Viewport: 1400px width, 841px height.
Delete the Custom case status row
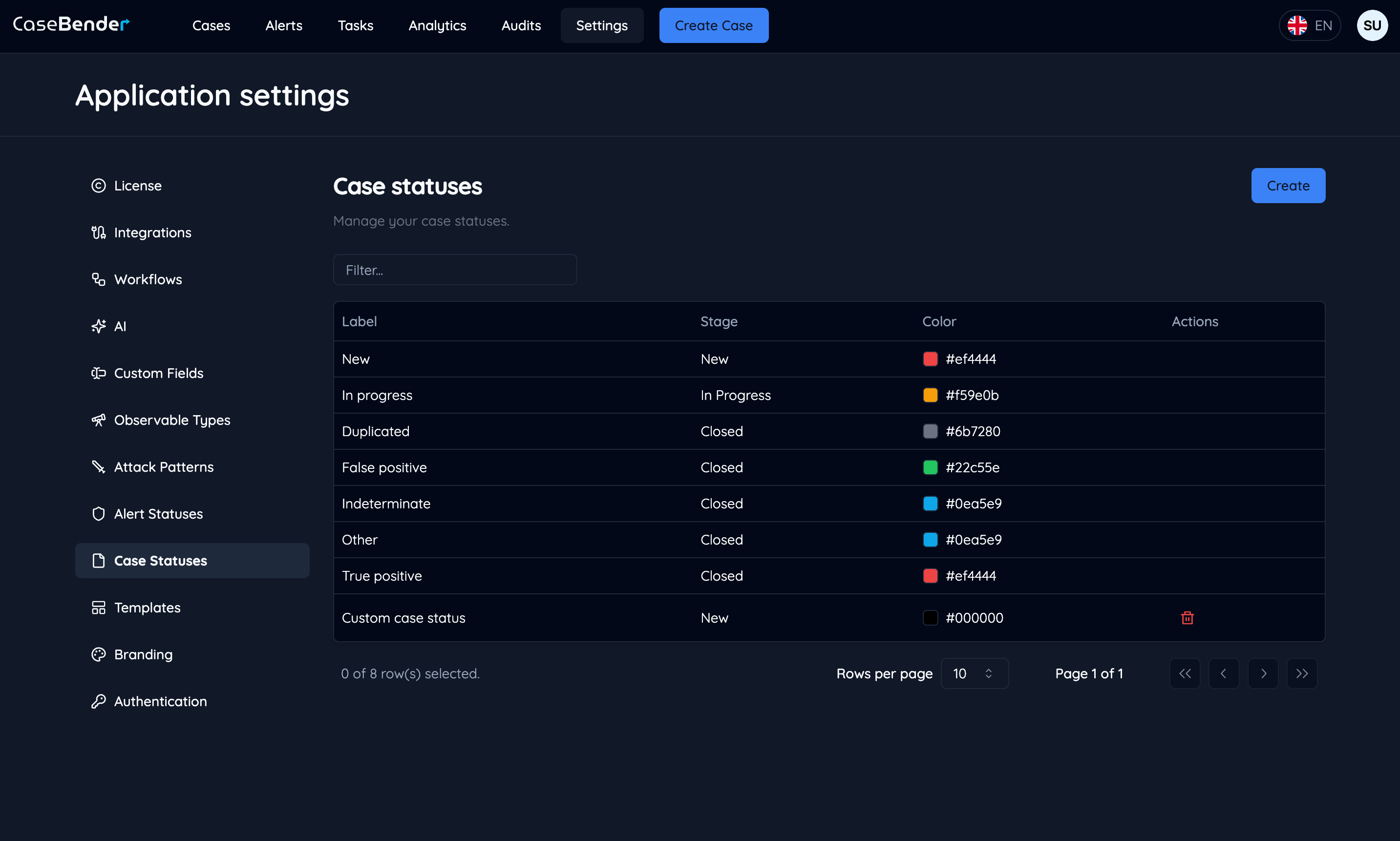point(1188,618)
